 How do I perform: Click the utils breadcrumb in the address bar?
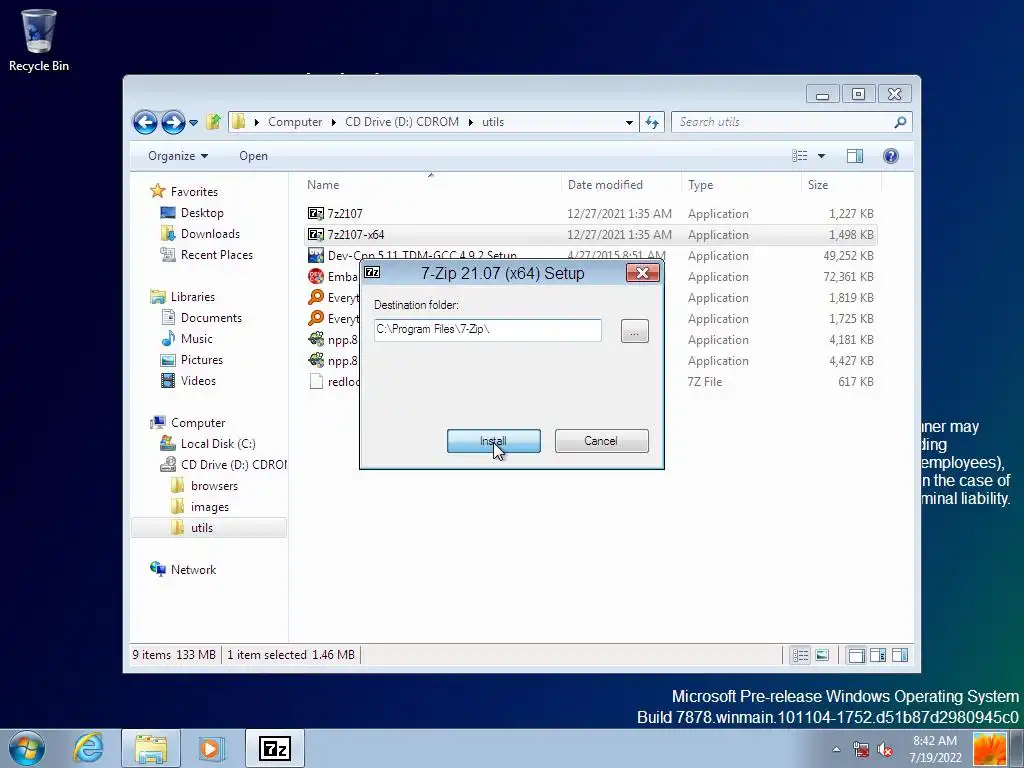coord(492,122)
